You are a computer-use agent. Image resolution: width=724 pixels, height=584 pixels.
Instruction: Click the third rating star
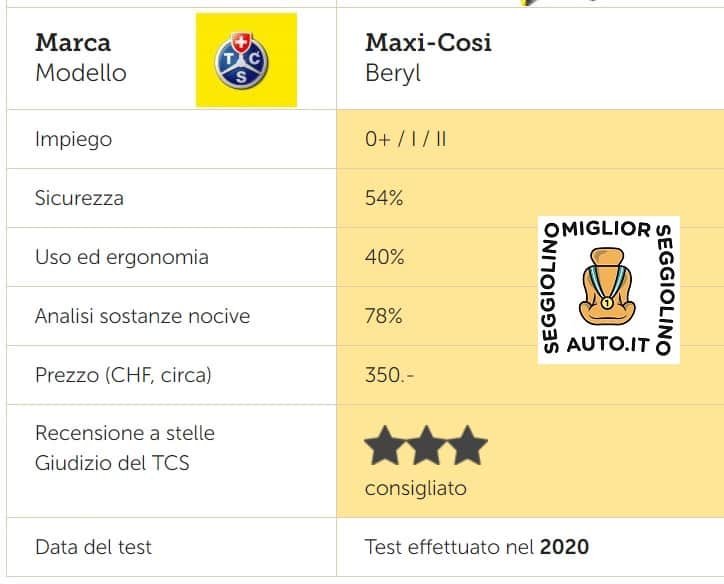pyautogui.click(x=467, y=446)
